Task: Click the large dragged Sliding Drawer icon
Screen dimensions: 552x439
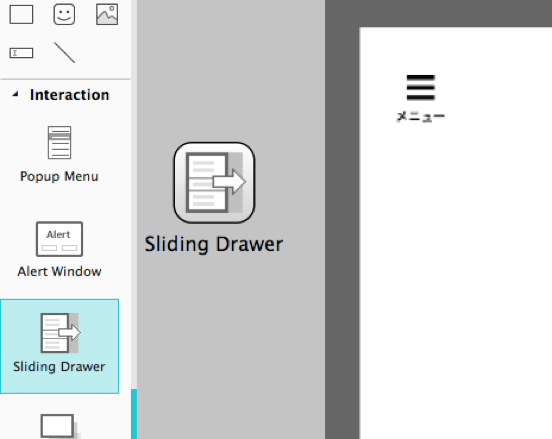Action: 214,183
